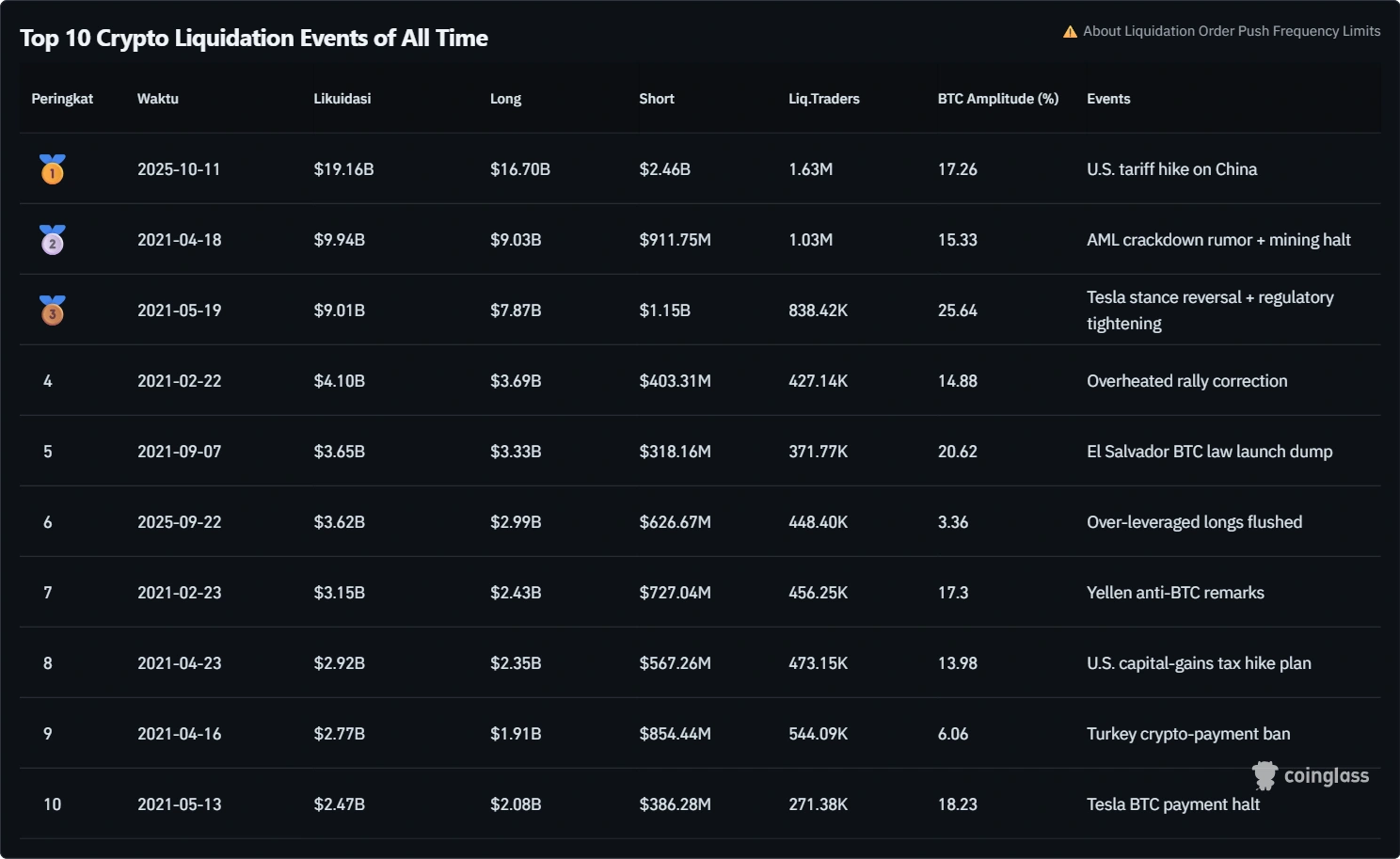Image resolution: width=1400 pixels, height=859 pixels.
Task: Click the Short column header
Action: pos(656,99)
